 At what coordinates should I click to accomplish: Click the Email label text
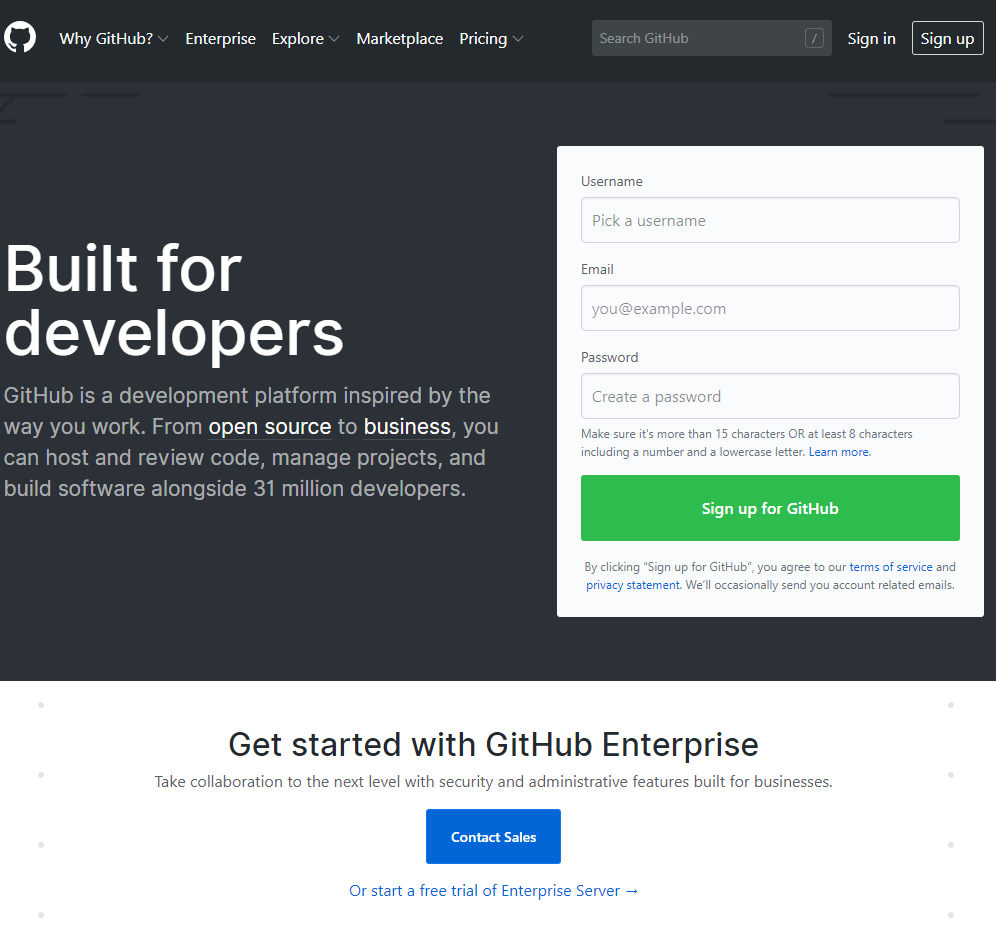(x=597, y=269)
